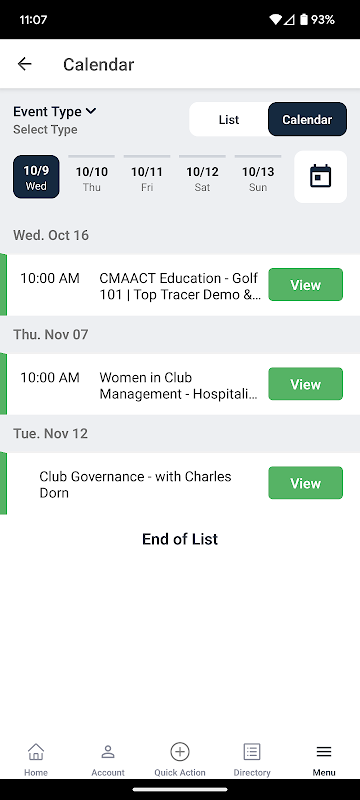
Task: Tap the battery status icon
Action: (304, 20)
